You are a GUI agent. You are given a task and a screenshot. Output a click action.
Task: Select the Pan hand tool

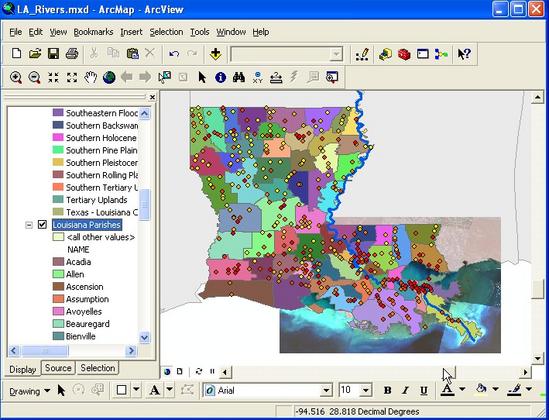[x=90, y=77]
